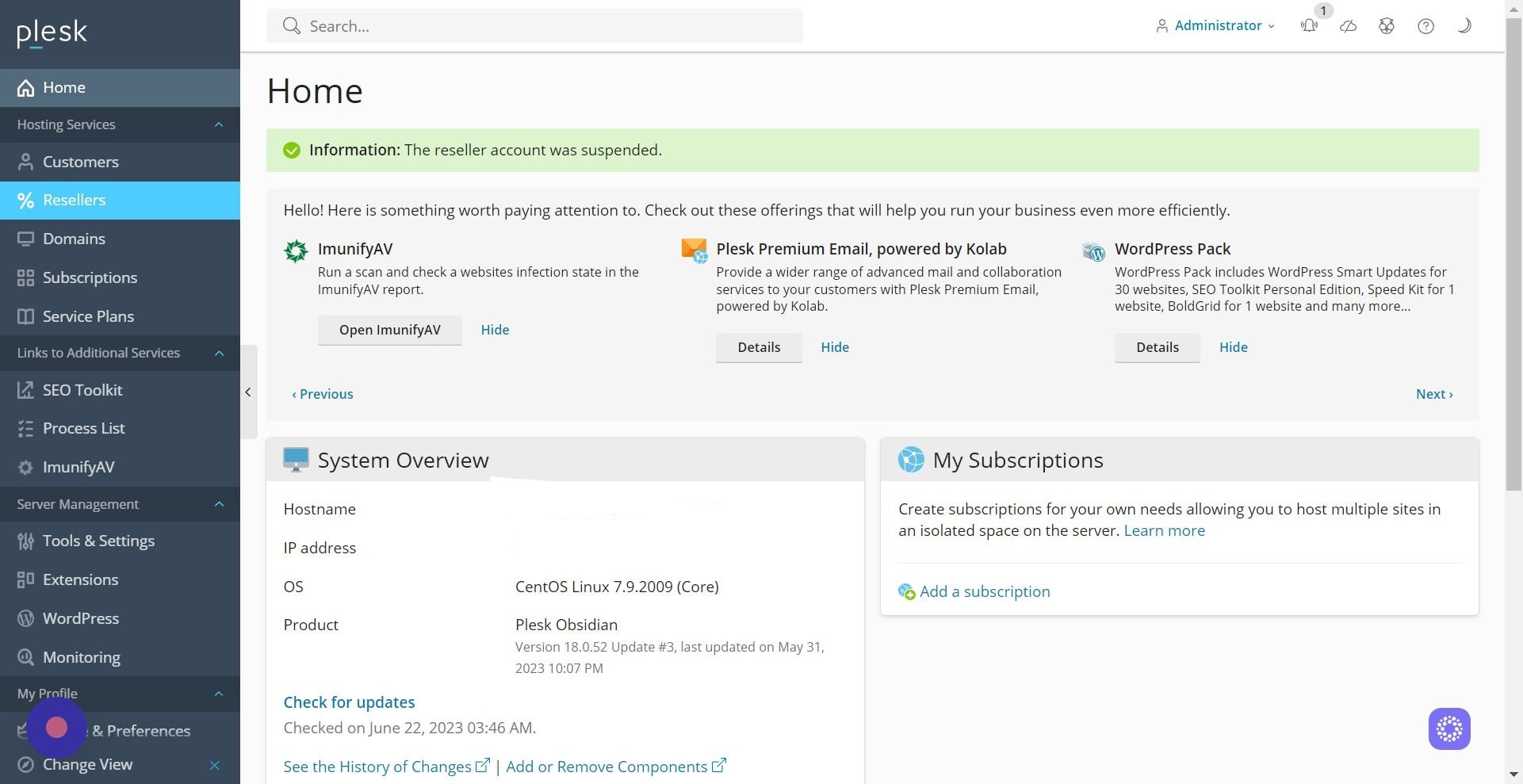
Task: Click scrollbar down arrow
Action: tap(1513, 774)
